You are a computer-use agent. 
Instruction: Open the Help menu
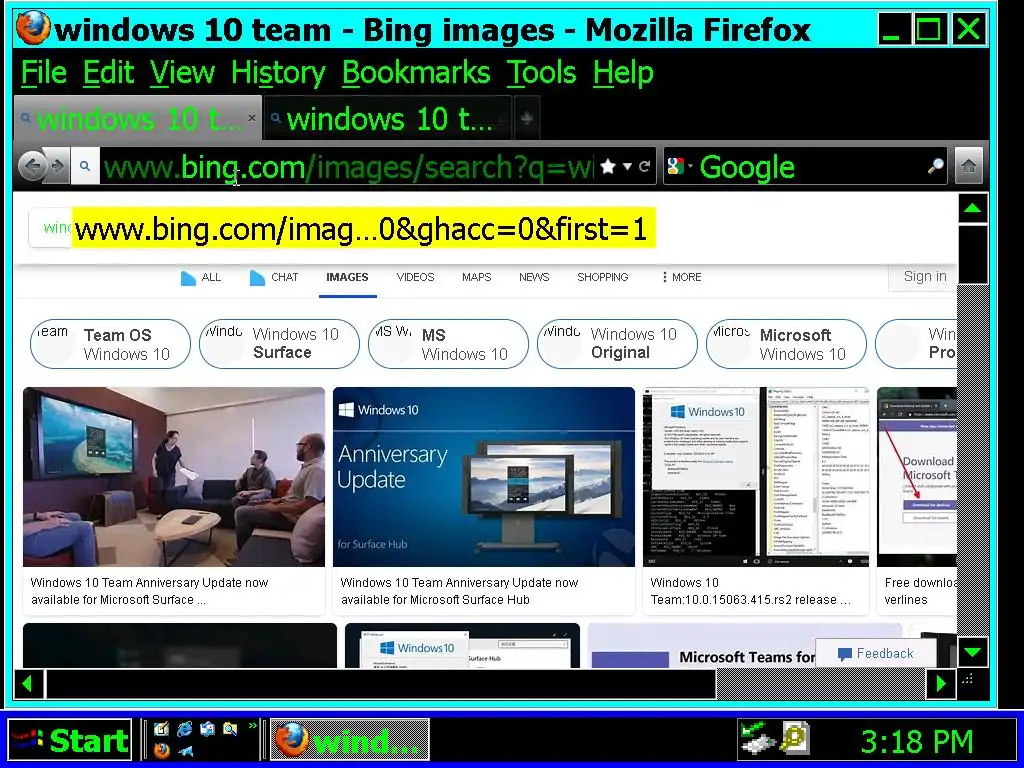click(x=623, y=72)
